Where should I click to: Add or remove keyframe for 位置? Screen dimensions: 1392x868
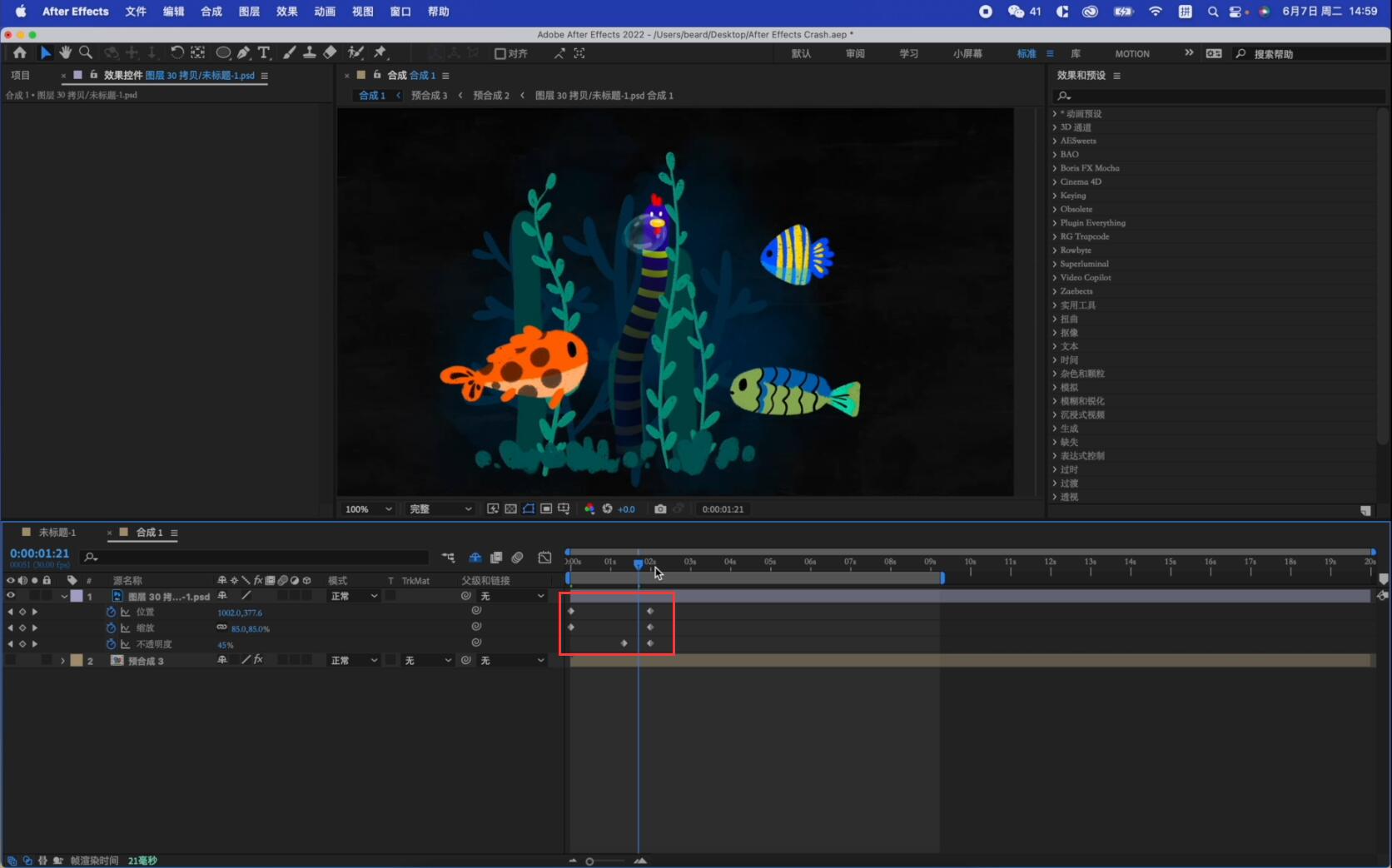click(x=22, y=612)
